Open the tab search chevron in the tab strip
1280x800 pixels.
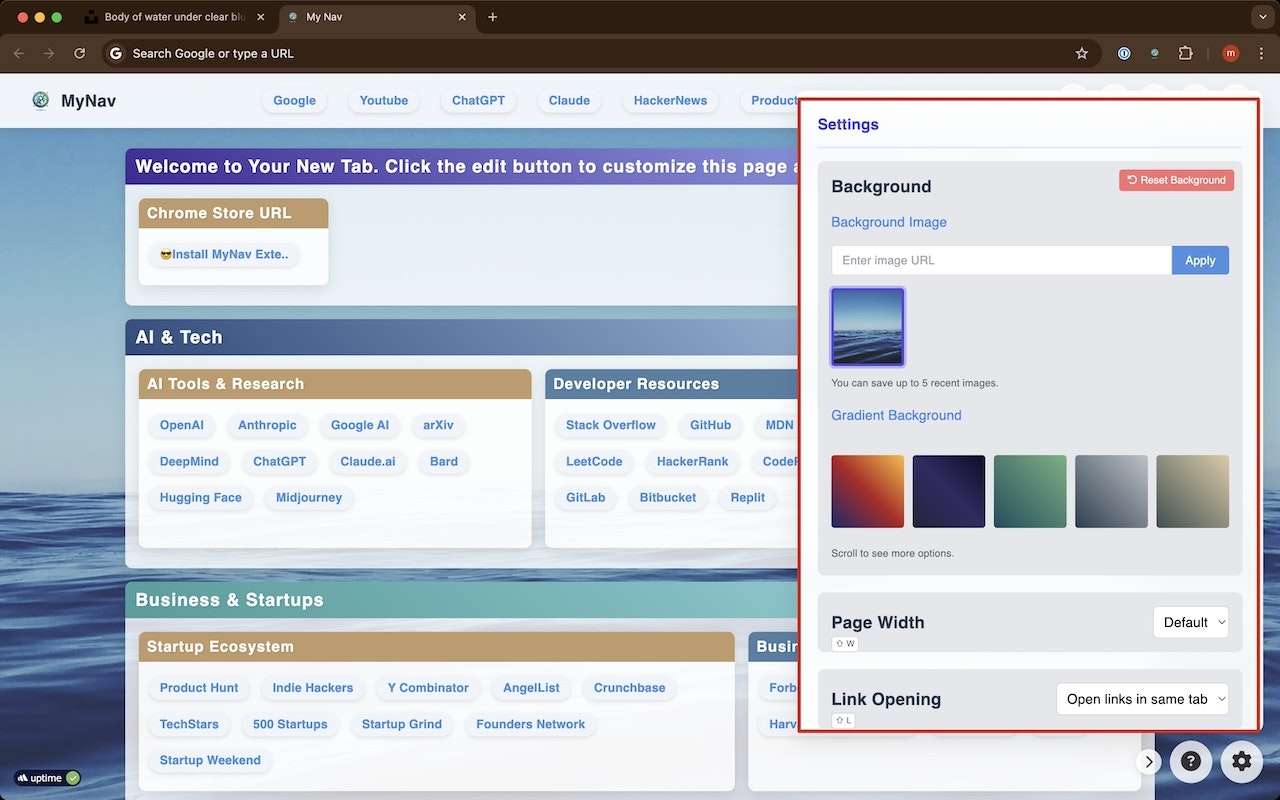tap(1261, 17)
